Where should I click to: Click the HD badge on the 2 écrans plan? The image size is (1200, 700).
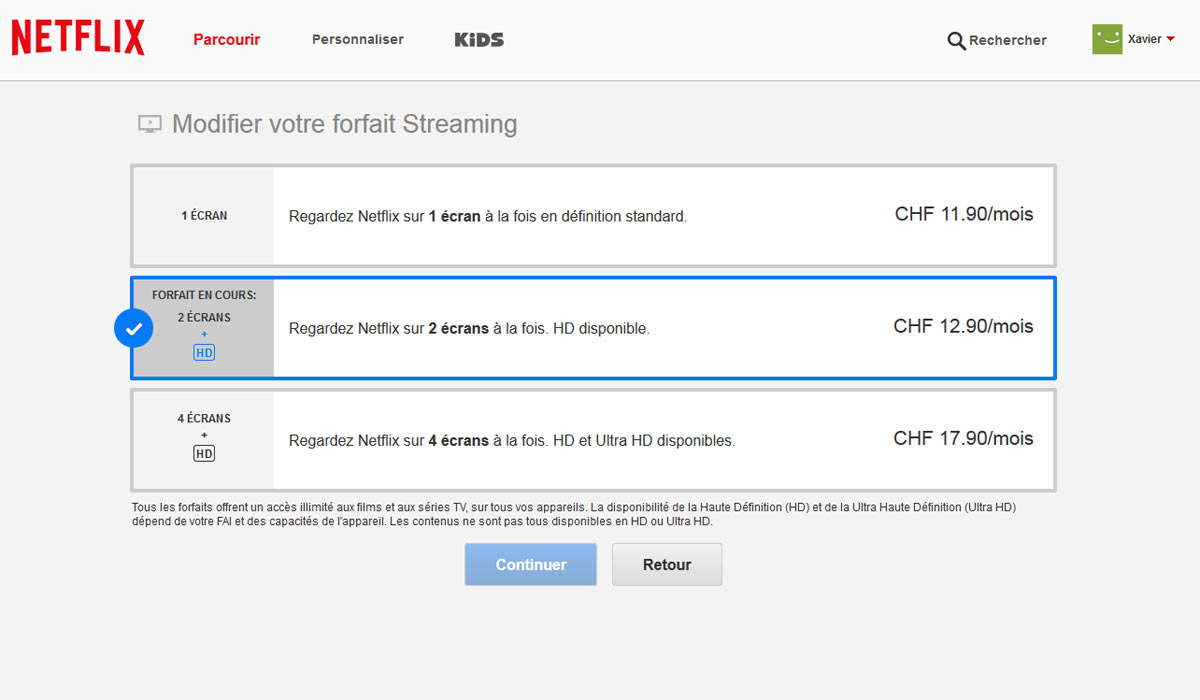tap(203, 352)
